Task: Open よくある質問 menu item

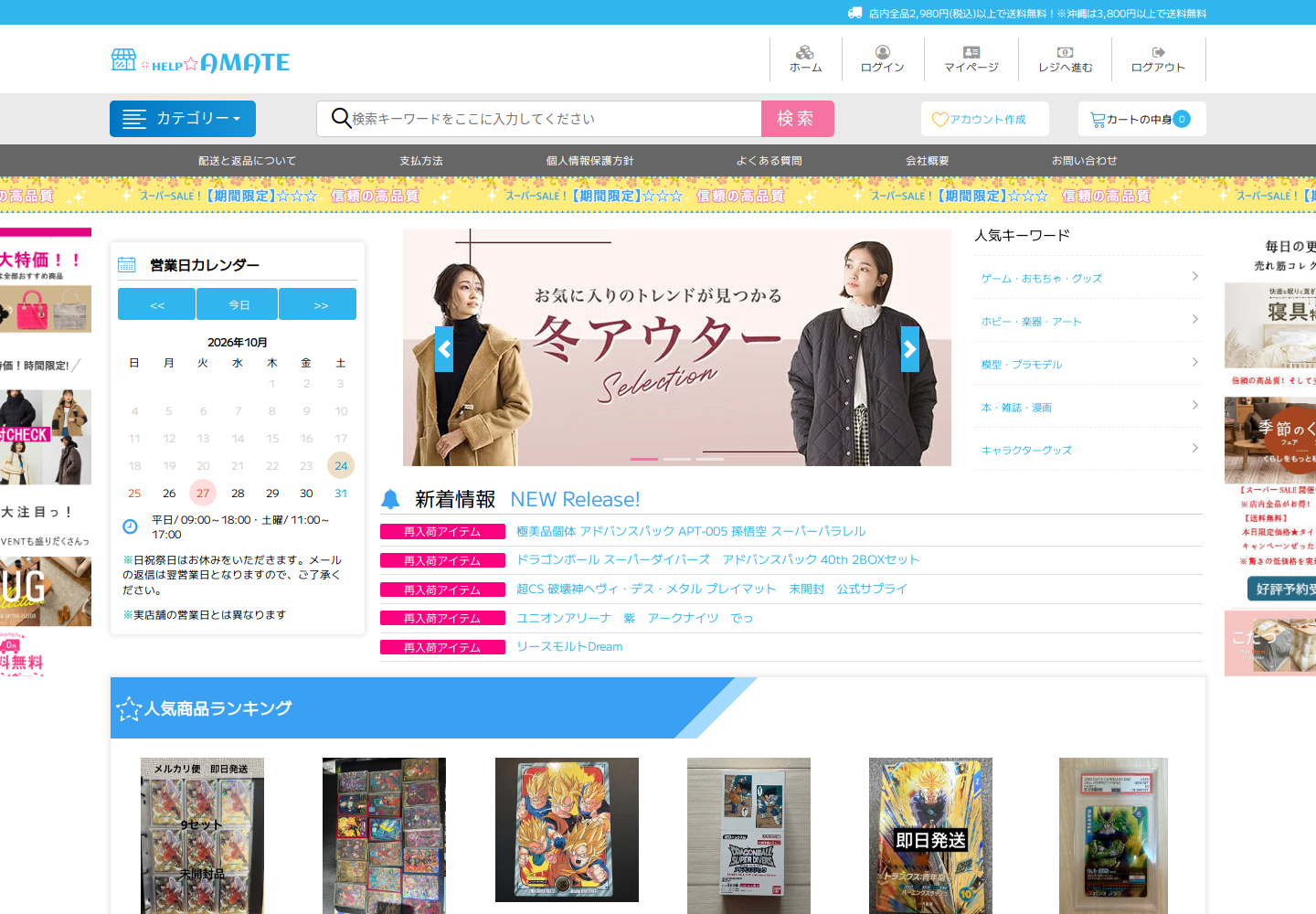Action: pos(769,161)
